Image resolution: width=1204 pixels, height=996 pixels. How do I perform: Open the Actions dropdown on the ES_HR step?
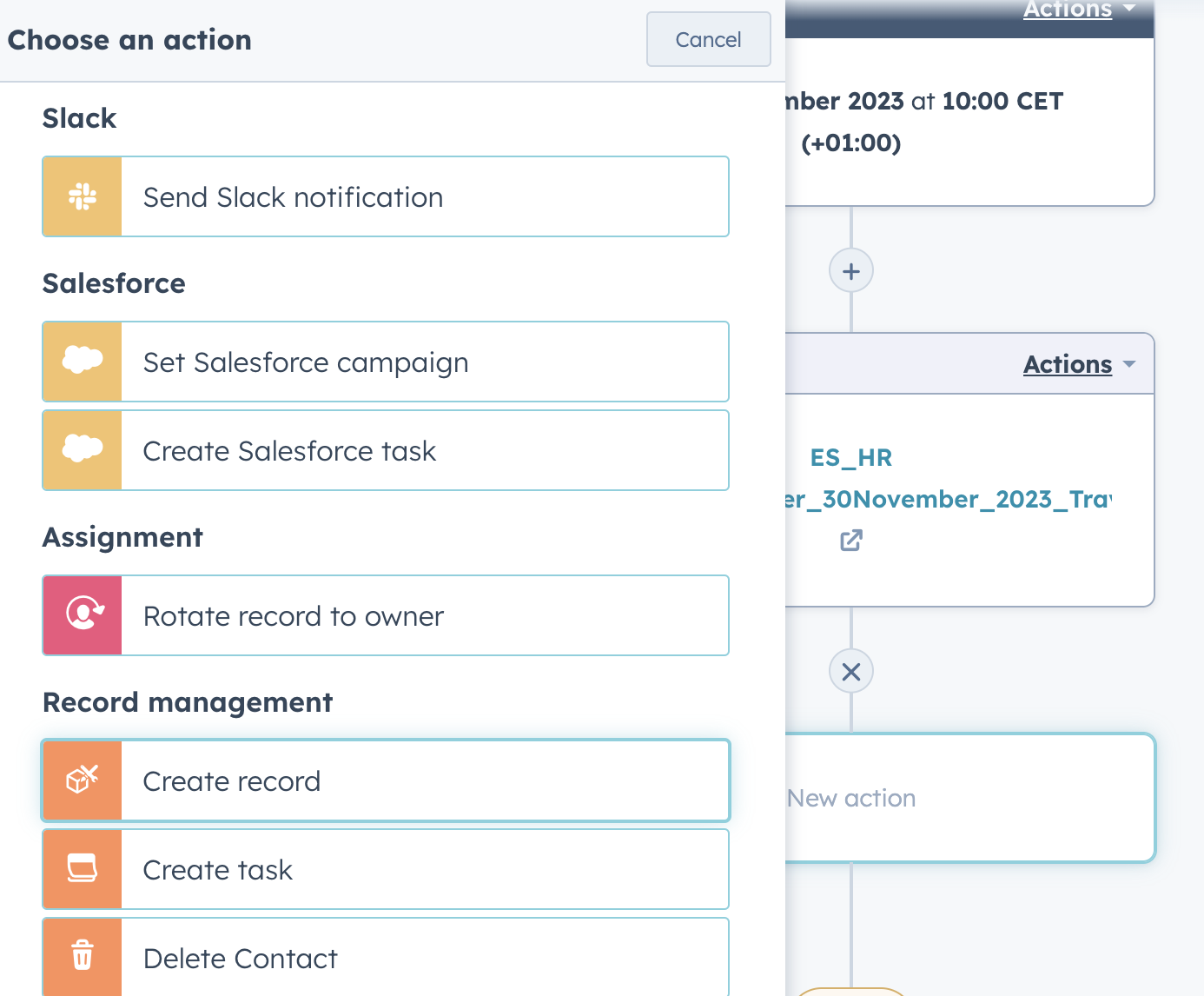pyautogui.click(x=1068, y=364)
